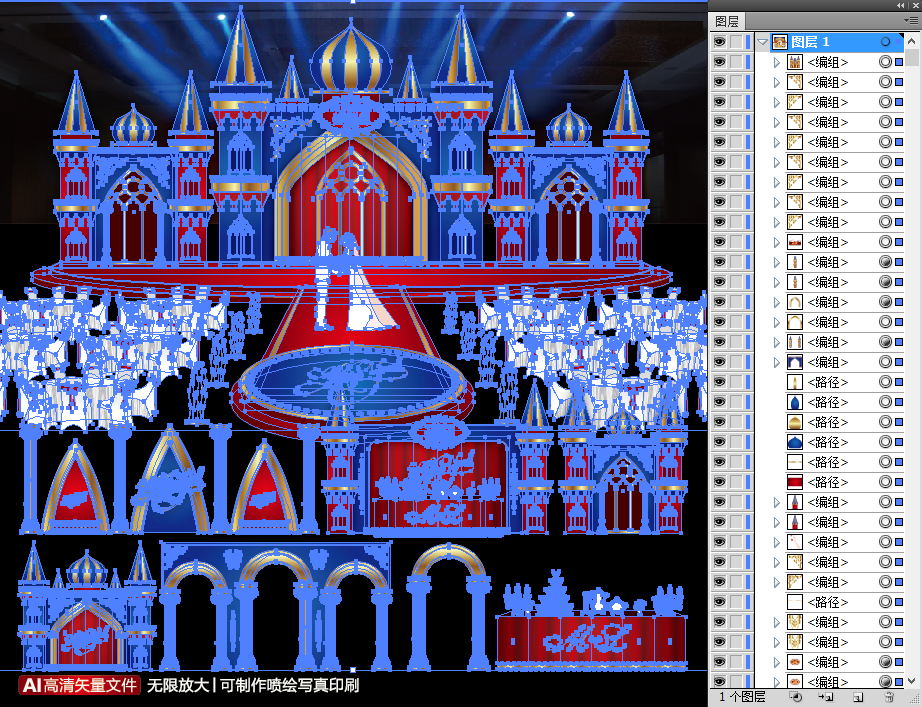Click the round blue stage on canvas
The width and height of the screenshot is (922, 707).
(x=352, y=381)
